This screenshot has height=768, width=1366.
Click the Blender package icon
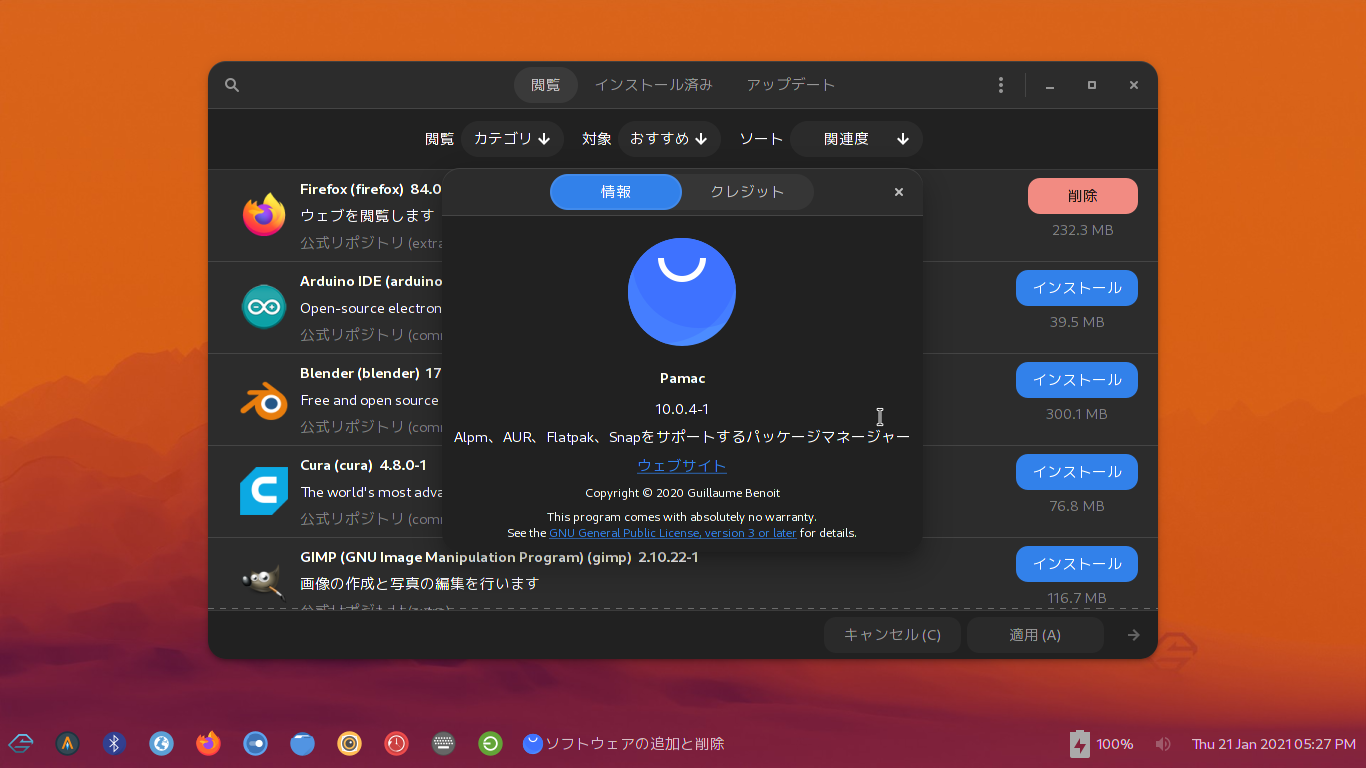coord(264,399)
